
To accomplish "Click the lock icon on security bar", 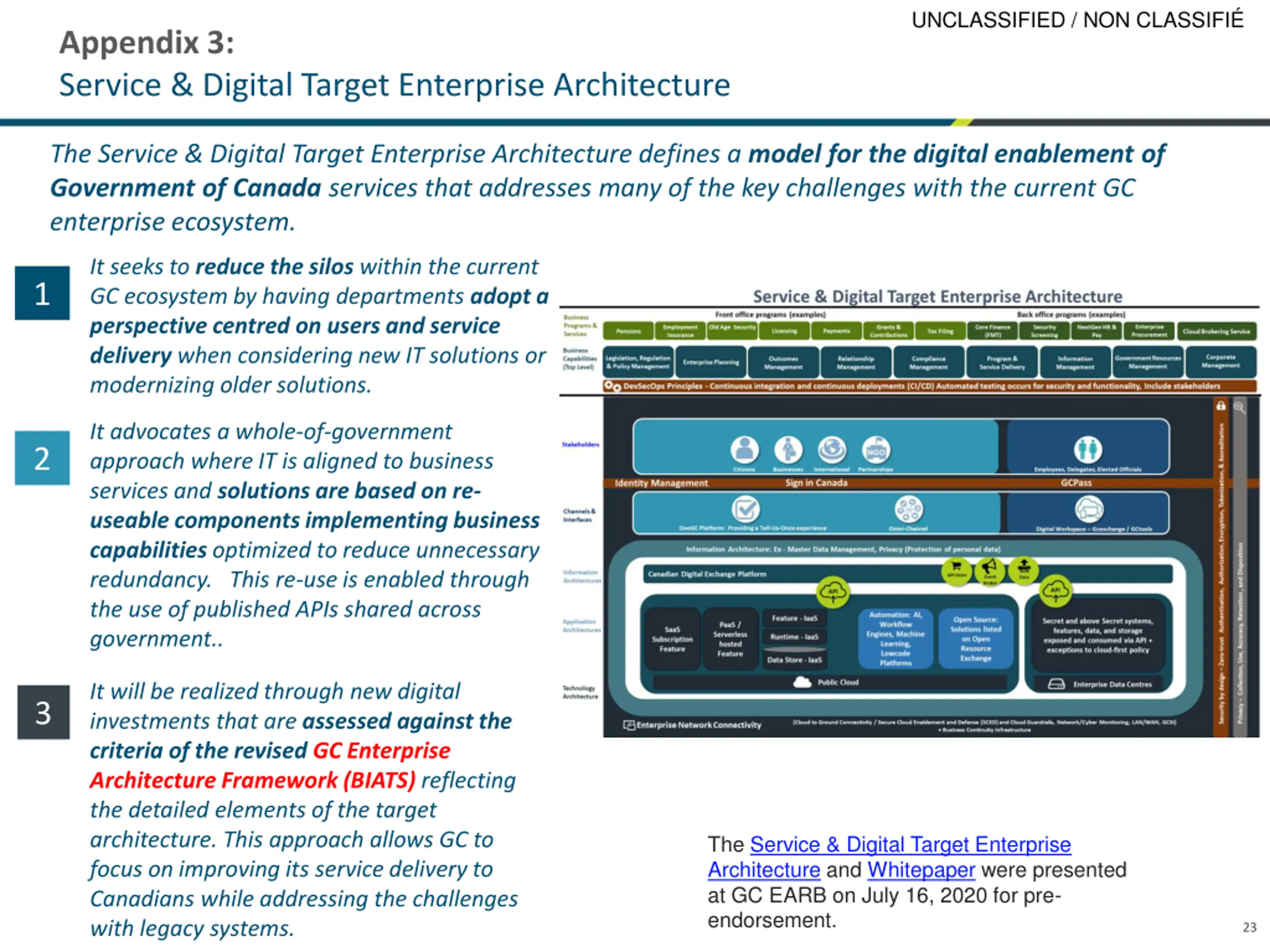I will [1220, 406].
